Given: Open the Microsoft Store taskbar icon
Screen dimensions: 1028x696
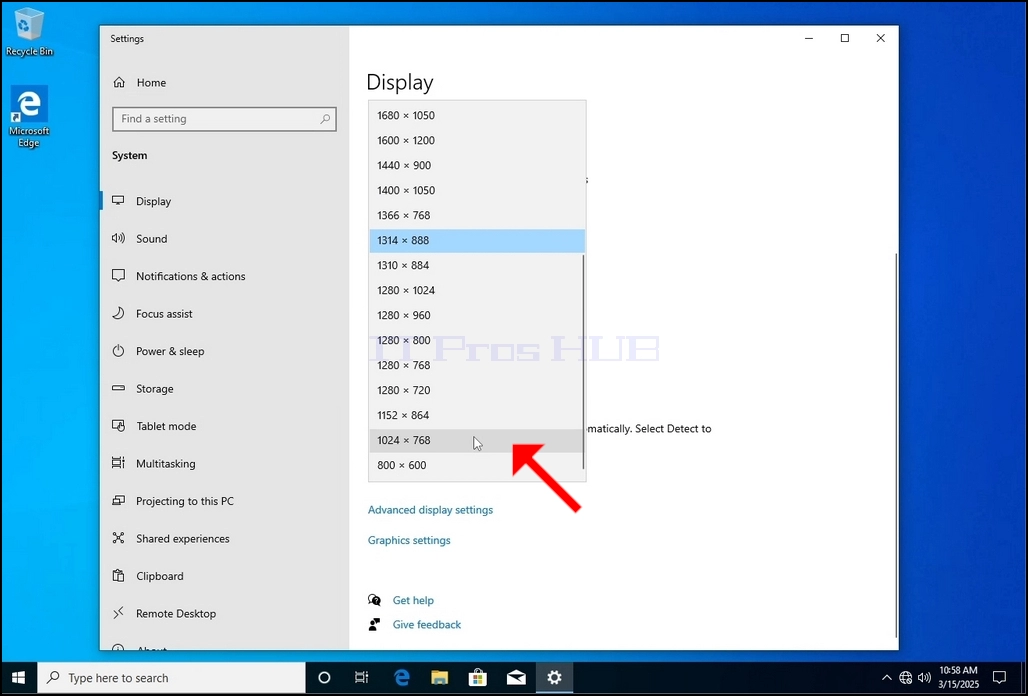Looking at the screenshot, I should coord(478,678).
